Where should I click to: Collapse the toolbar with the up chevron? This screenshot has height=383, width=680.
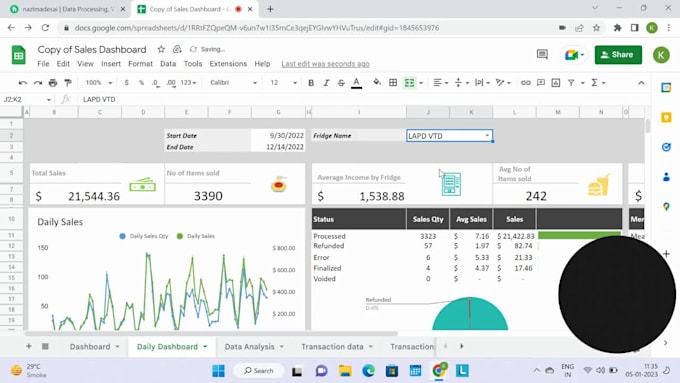pos(641,82)
